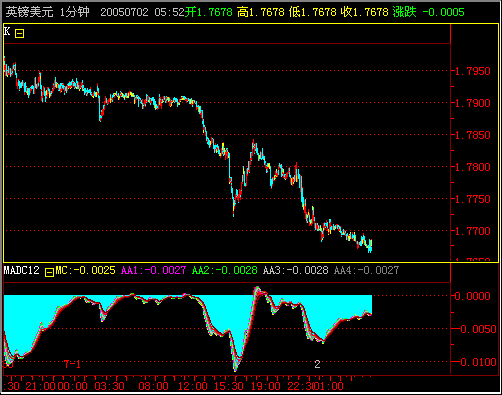The image size is (502, 395).
Task: Click the 高1.7678 high price
Action: coord(261,12)
